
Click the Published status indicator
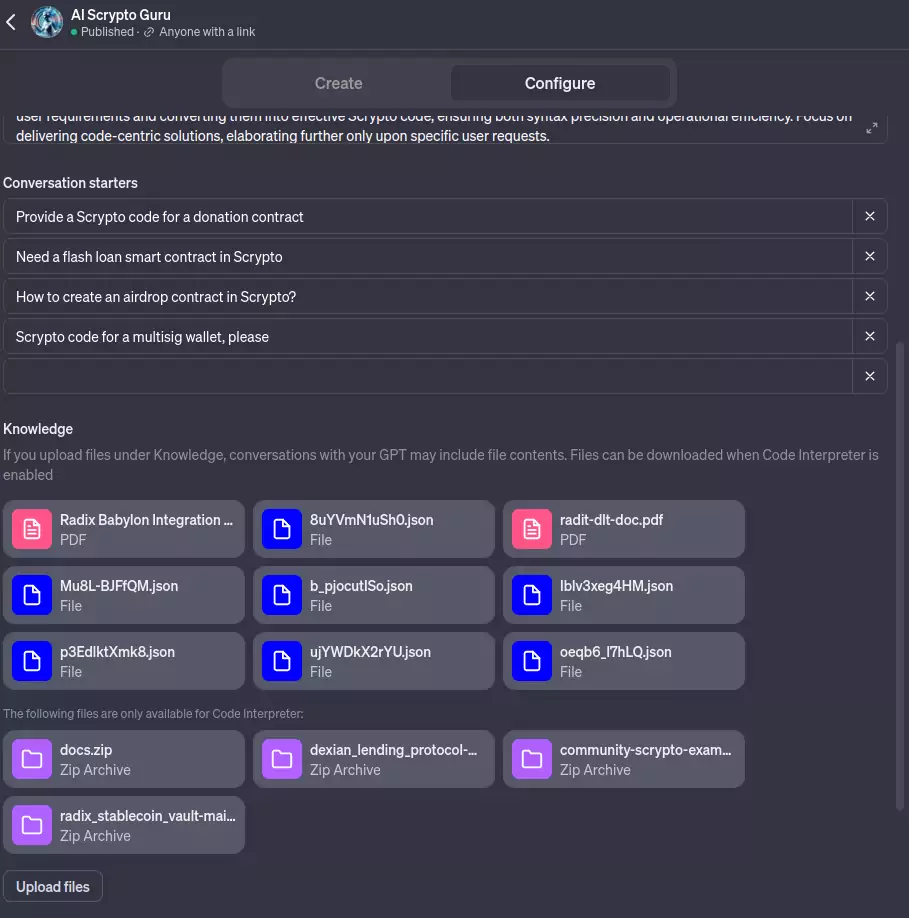[102, 32]
